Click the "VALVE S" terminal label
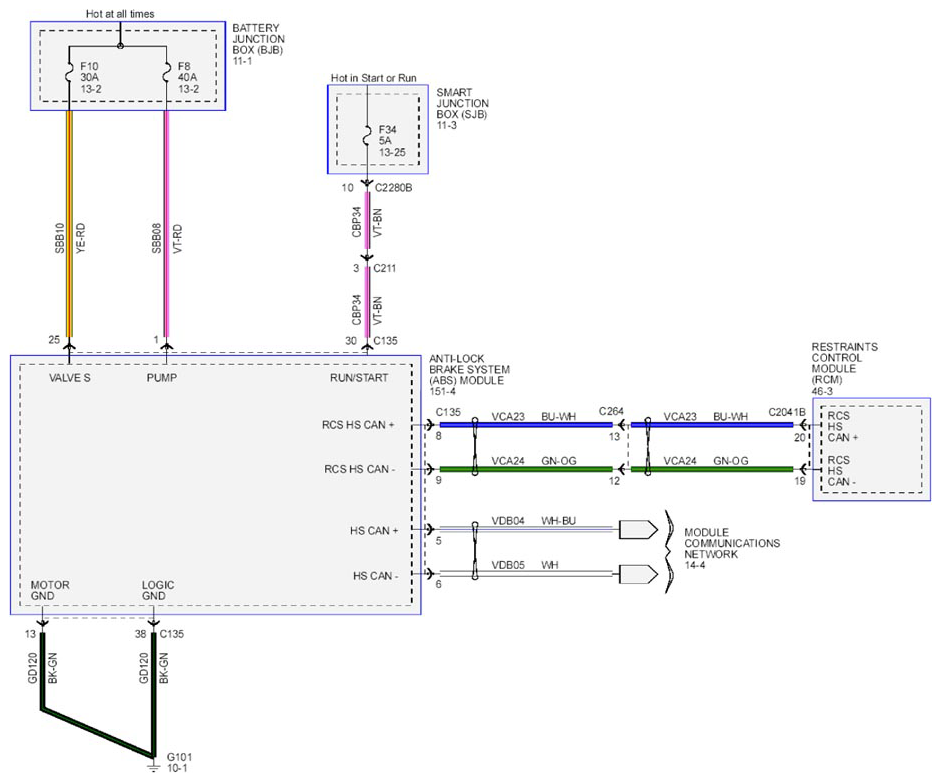This screenshot has height=782, width=941. (x=70, y=377)
